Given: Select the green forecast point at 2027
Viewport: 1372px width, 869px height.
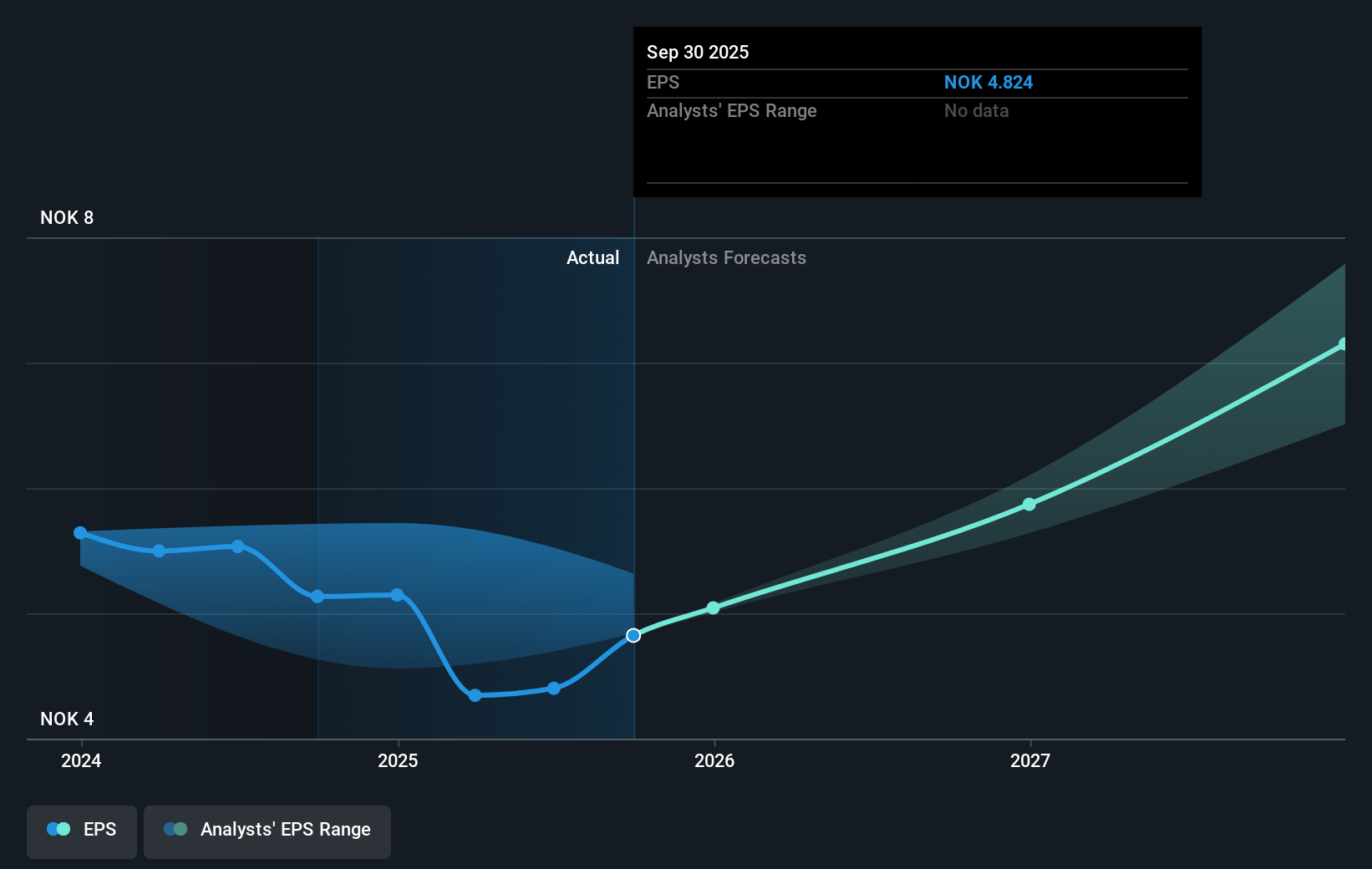Looking at the screenshot, I should coord(1029,504).
